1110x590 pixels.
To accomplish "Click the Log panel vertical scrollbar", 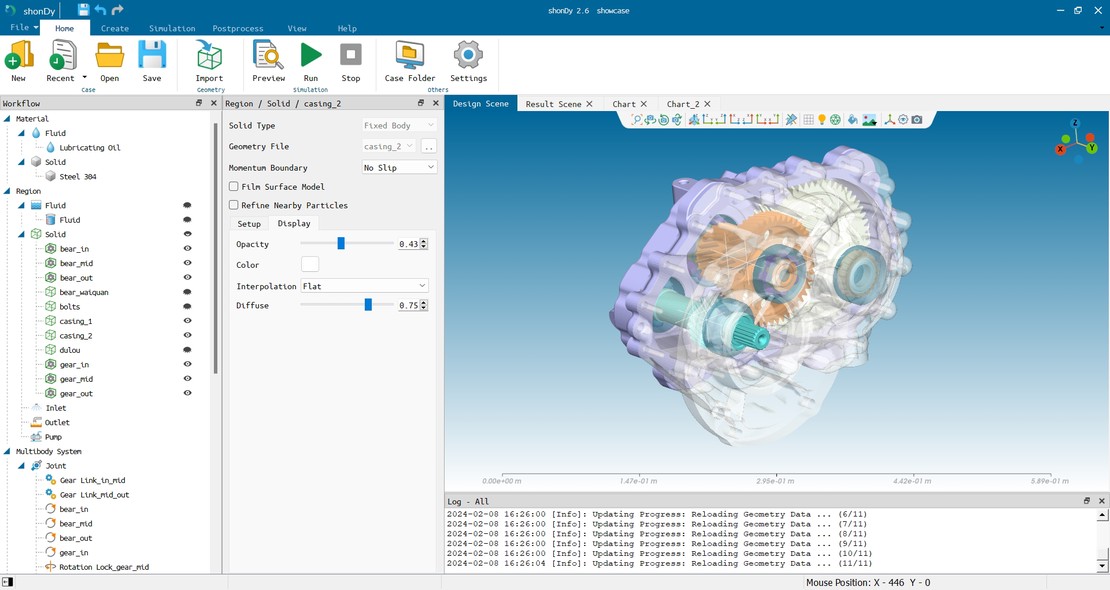I will (1102, 540).
